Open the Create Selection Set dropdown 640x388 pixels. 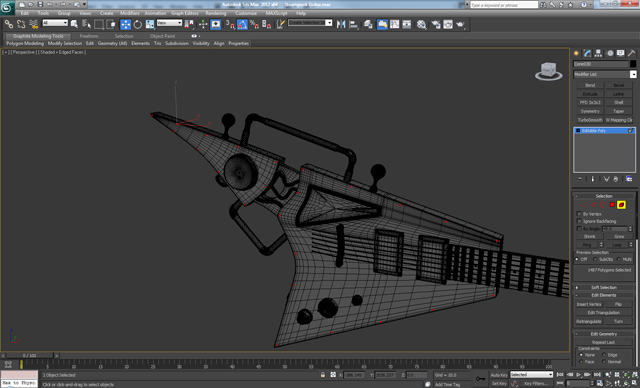click(x=310, y=23)
